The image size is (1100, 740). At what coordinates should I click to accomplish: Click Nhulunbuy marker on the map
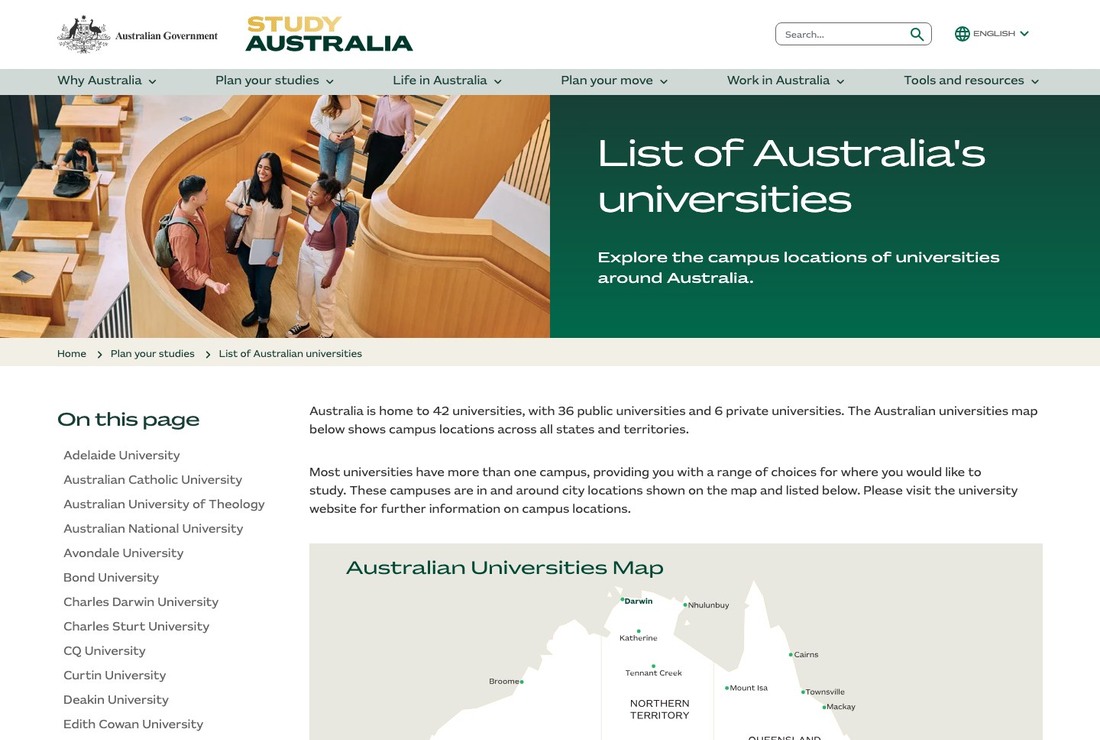[685, 605]
